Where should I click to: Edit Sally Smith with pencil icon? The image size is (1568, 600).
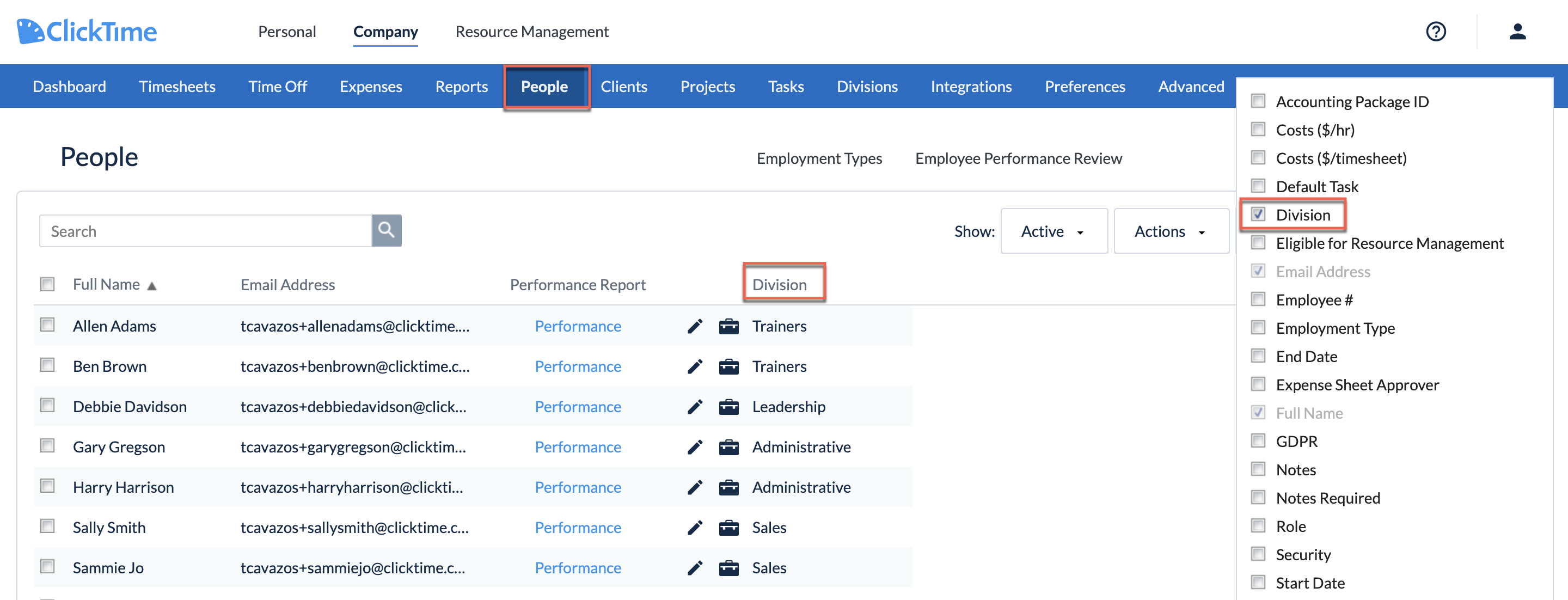tap(695, 528)
